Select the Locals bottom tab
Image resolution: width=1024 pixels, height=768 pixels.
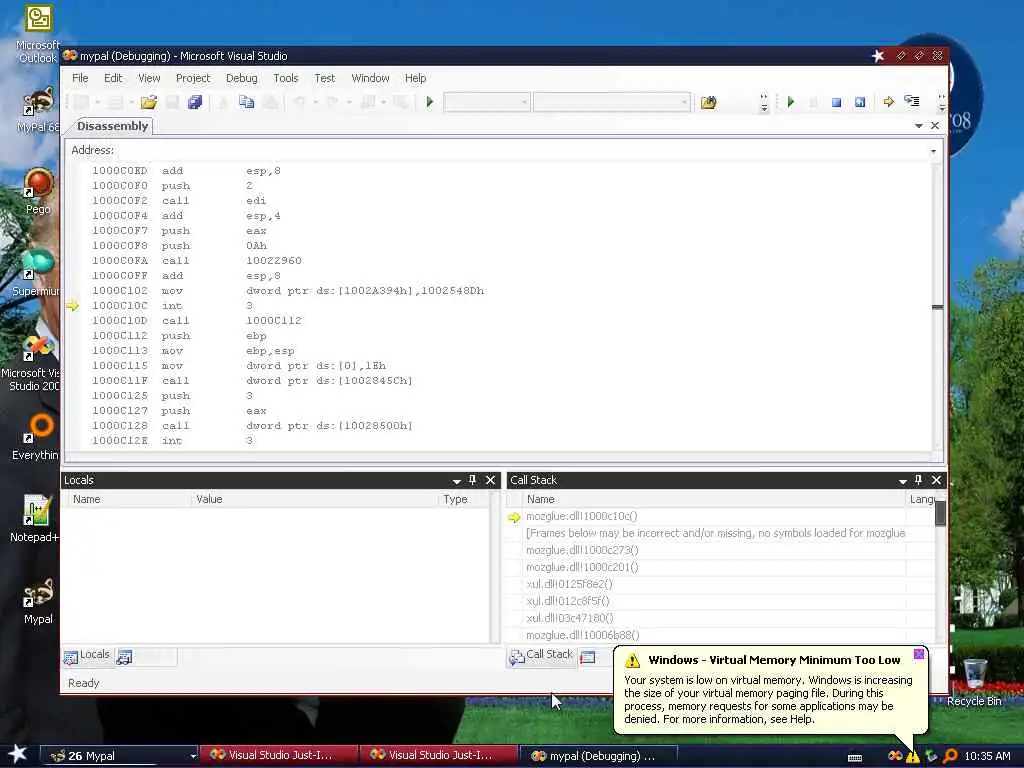pos(87,656)
